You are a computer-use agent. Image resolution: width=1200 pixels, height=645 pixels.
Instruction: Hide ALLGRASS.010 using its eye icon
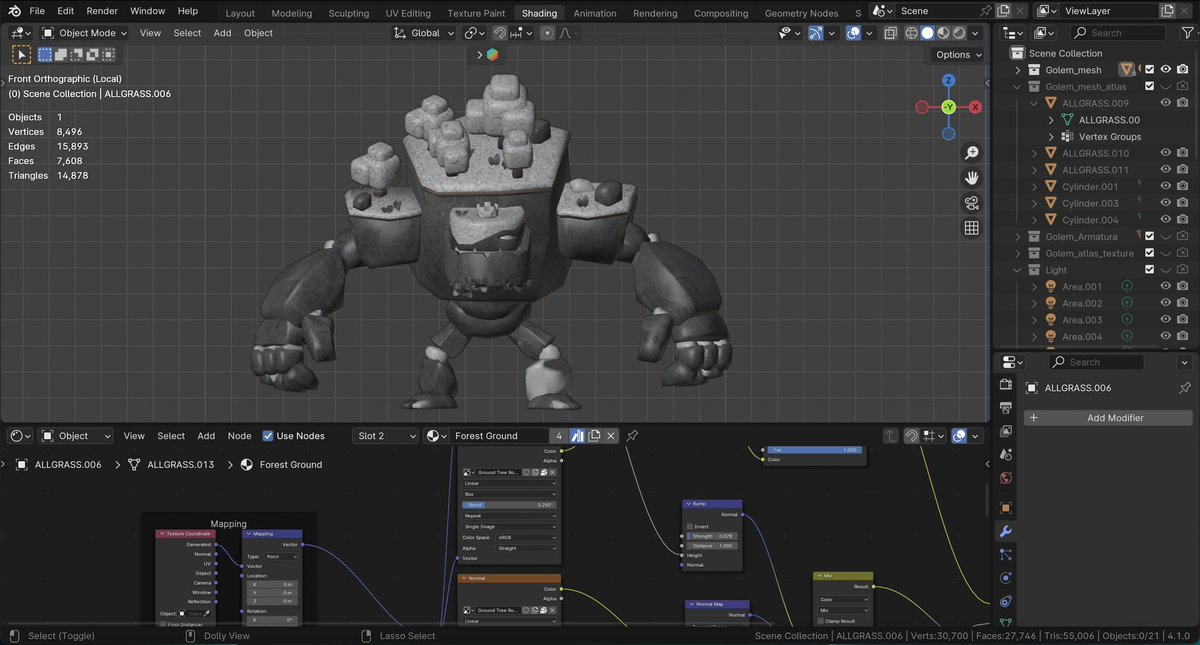click(x=1165, y=153)
